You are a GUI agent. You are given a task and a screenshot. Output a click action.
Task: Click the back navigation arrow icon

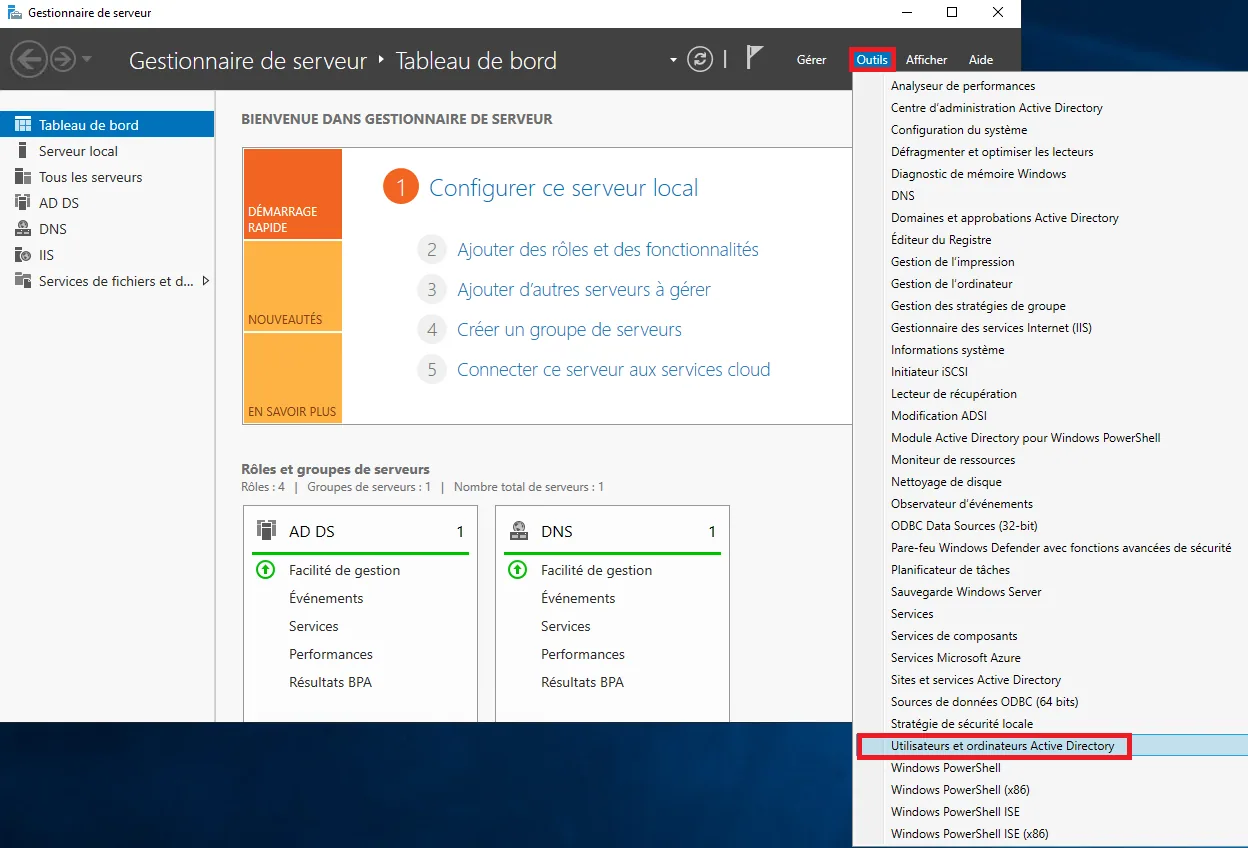pyautogui.click(x=28, y=59)
